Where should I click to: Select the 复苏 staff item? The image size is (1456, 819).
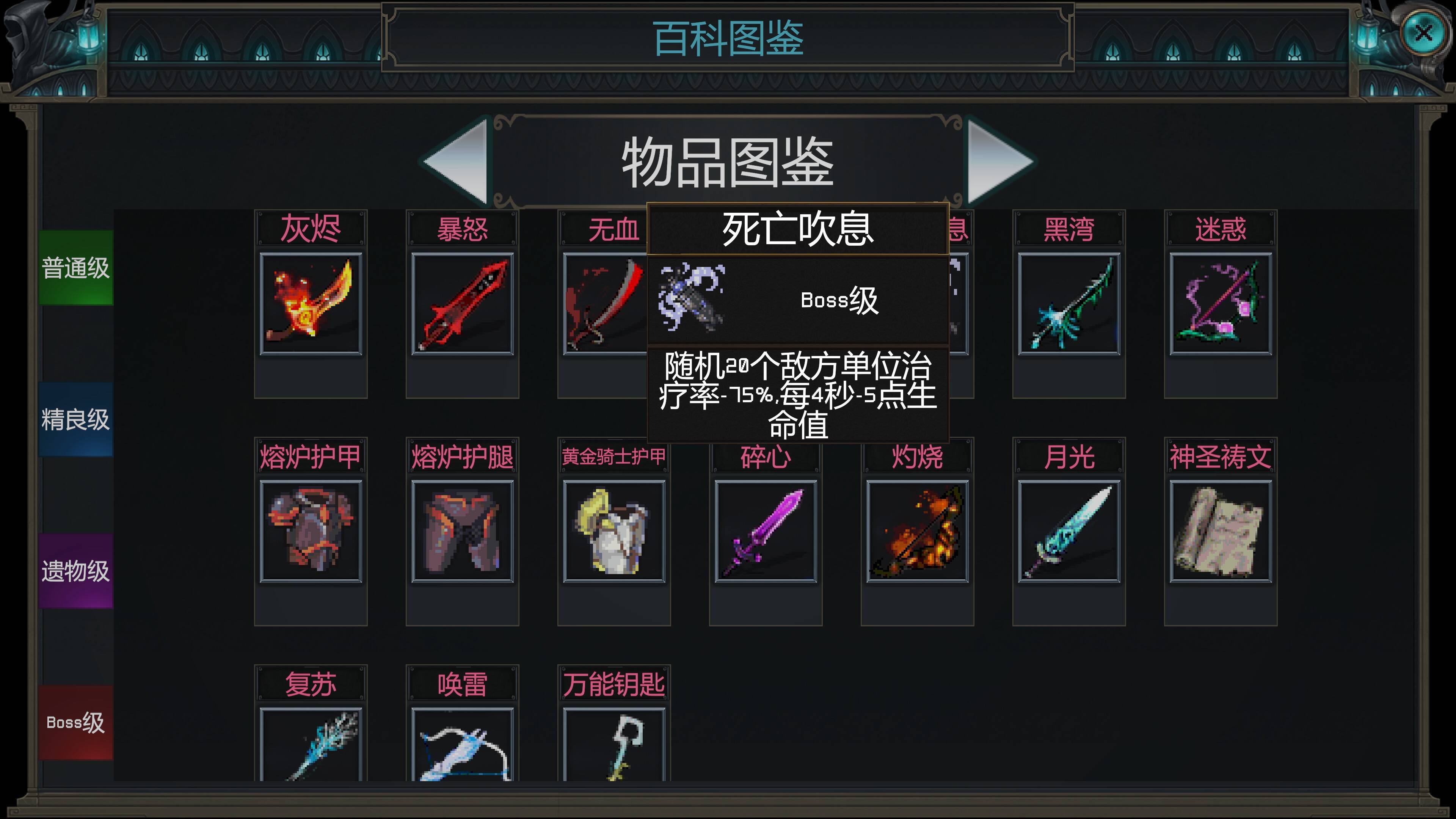click(310, 745)
